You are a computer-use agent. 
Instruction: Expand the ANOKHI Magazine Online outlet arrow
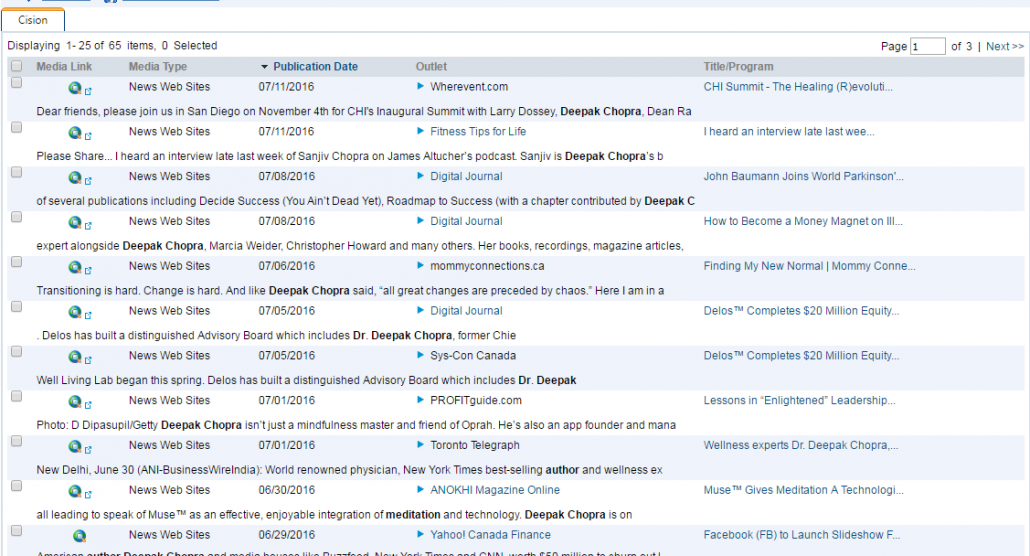[x=420, y=490]
